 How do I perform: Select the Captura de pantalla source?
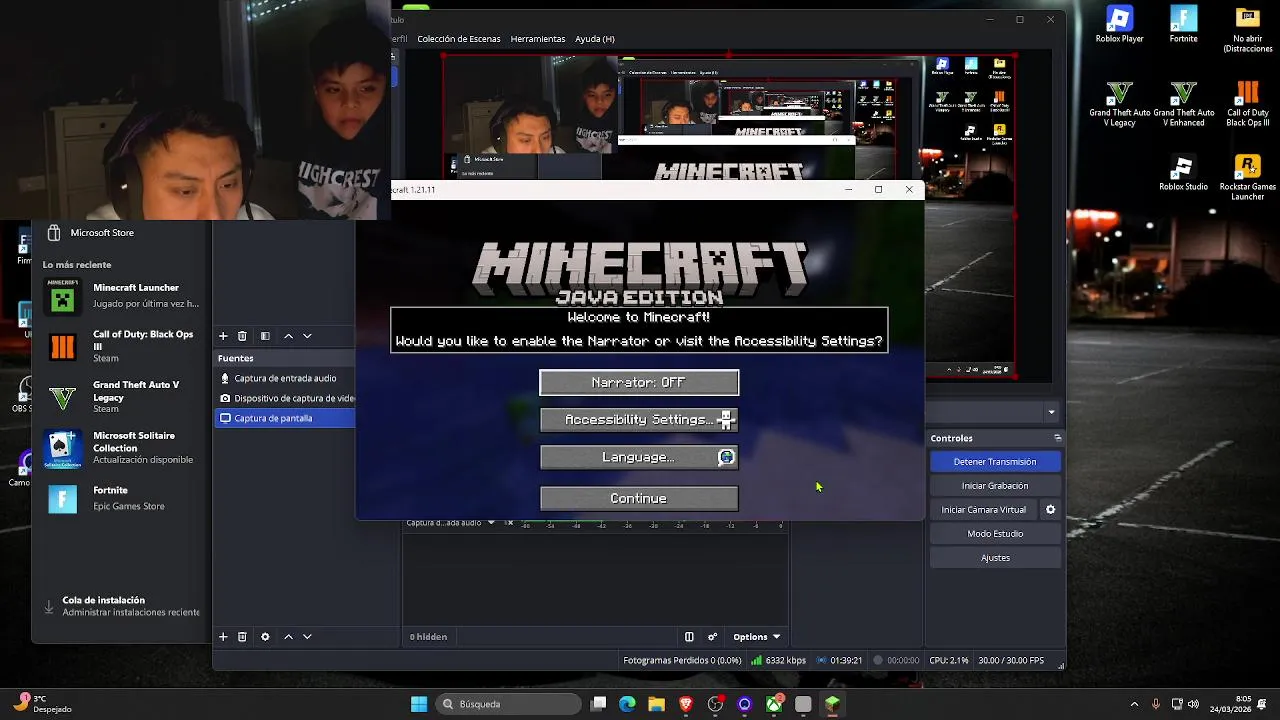click(286, 418)
